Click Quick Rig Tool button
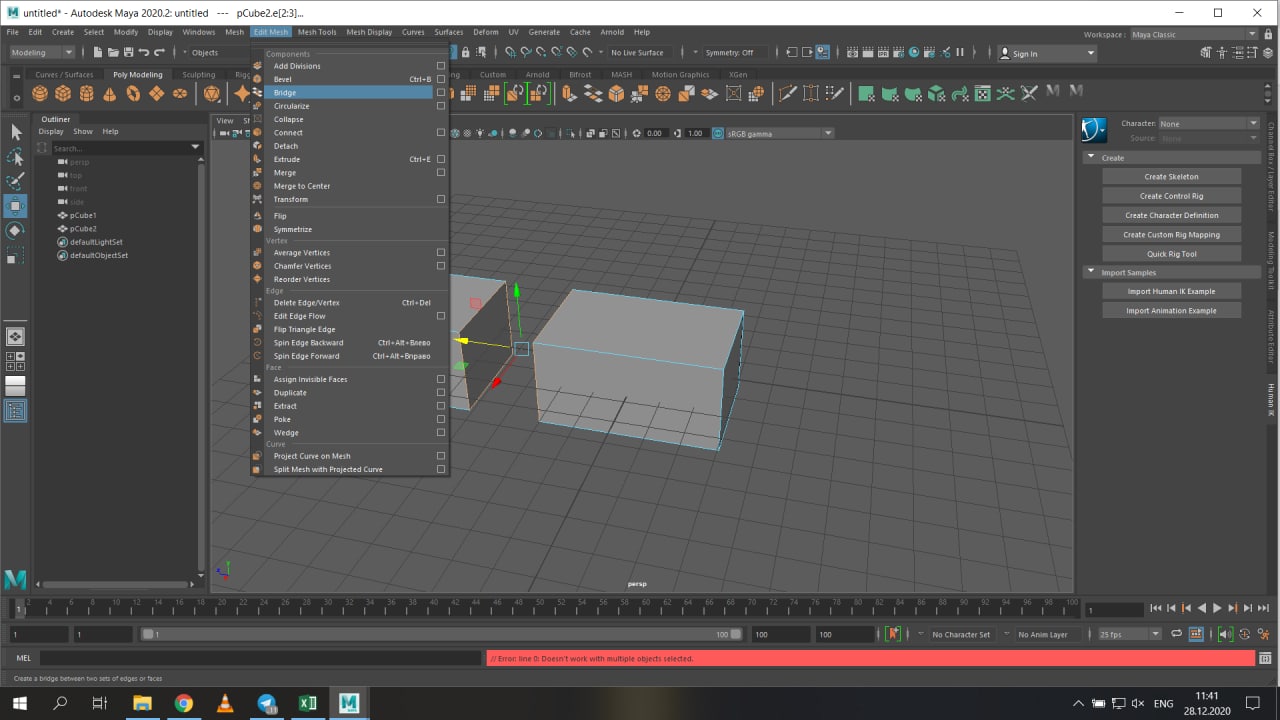 tap(1171, 254)
